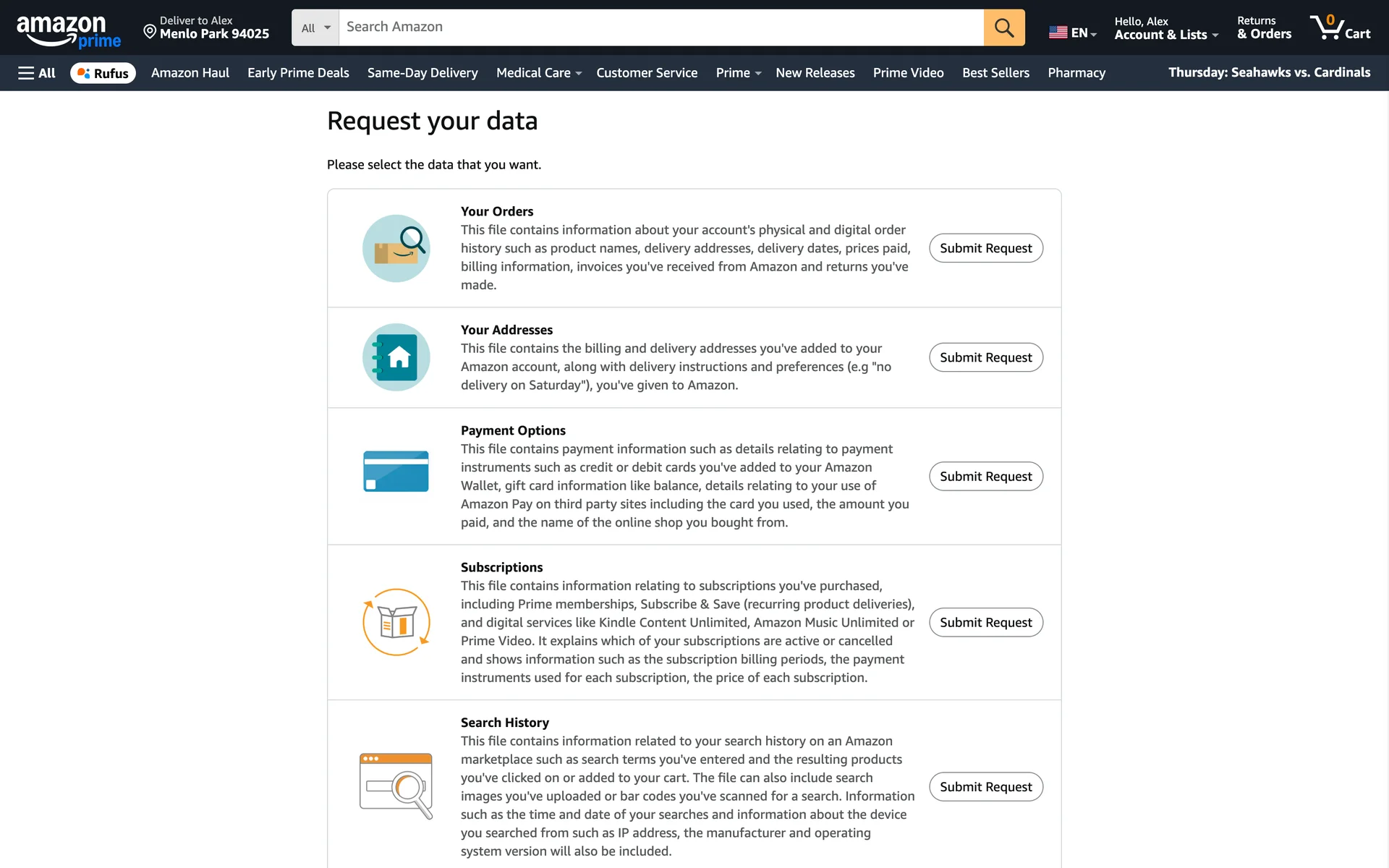This screenshot has width=1389, height=868.
Task: Submit Request for Your Orders data
Action: tap(985, 248)
